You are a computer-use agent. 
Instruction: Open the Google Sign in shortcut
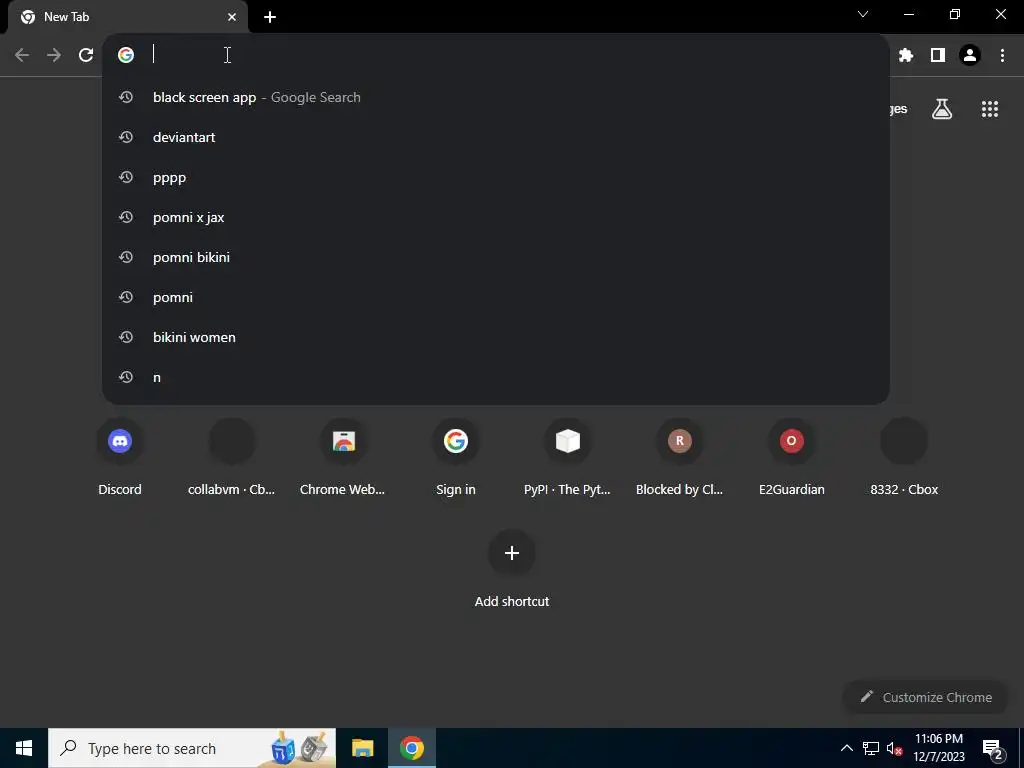pos(456,457)
